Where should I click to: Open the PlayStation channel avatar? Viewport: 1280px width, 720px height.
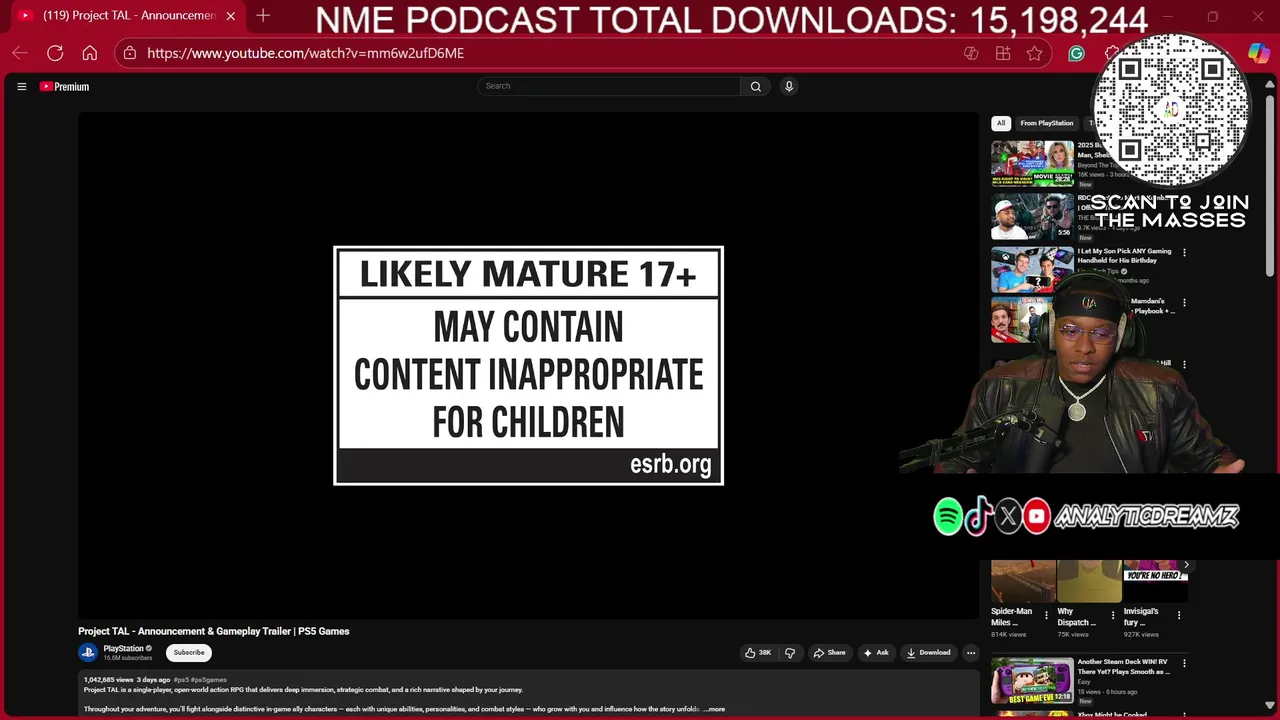coord(88,652)
